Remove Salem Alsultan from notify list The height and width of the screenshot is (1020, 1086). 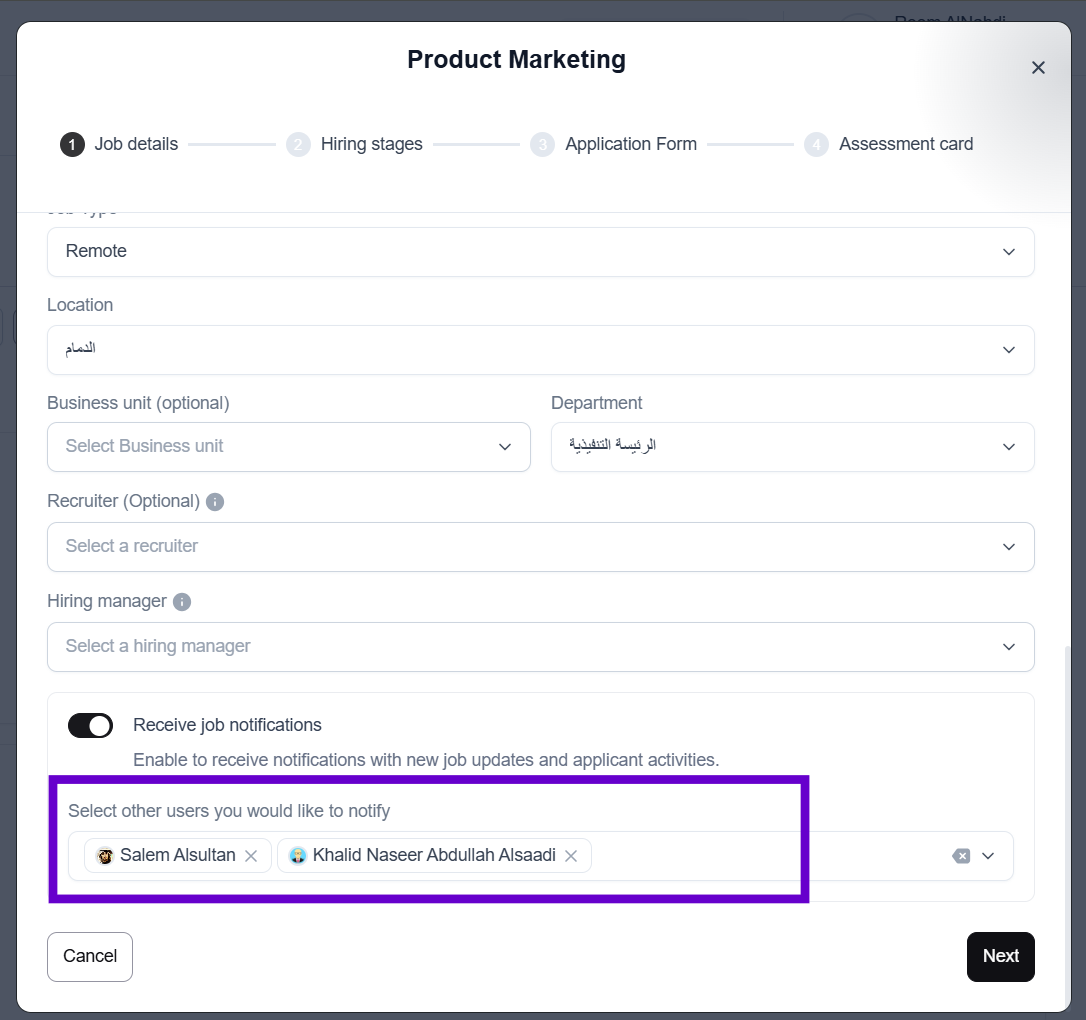[251, 856]
